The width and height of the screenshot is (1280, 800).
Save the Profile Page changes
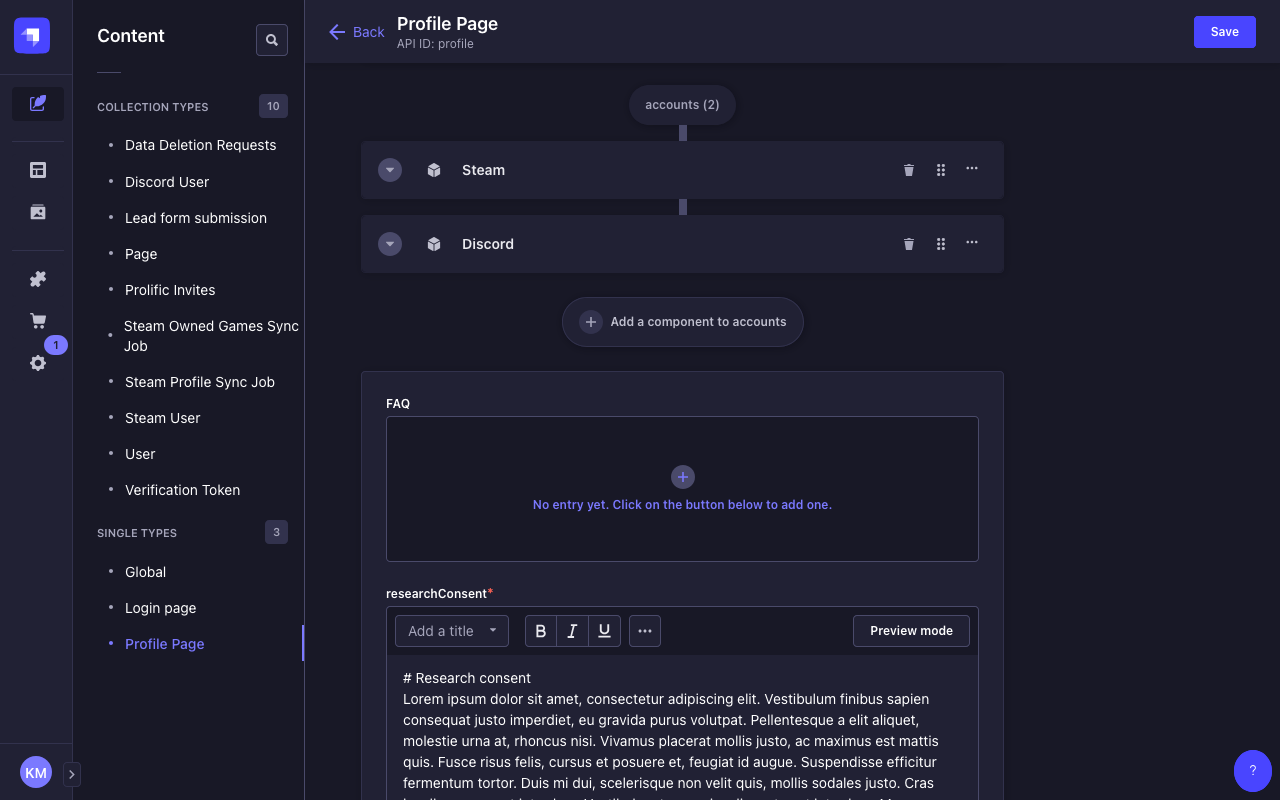coord(1224,31)
